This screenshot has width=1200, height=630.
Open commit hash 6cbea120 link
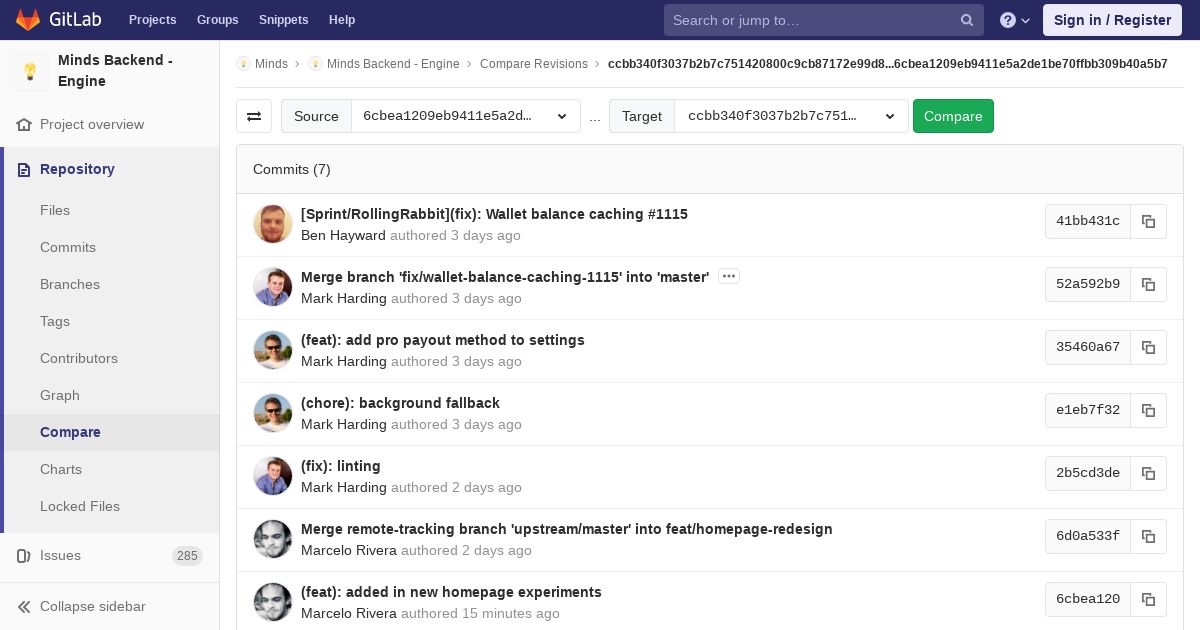point(1088,599)
